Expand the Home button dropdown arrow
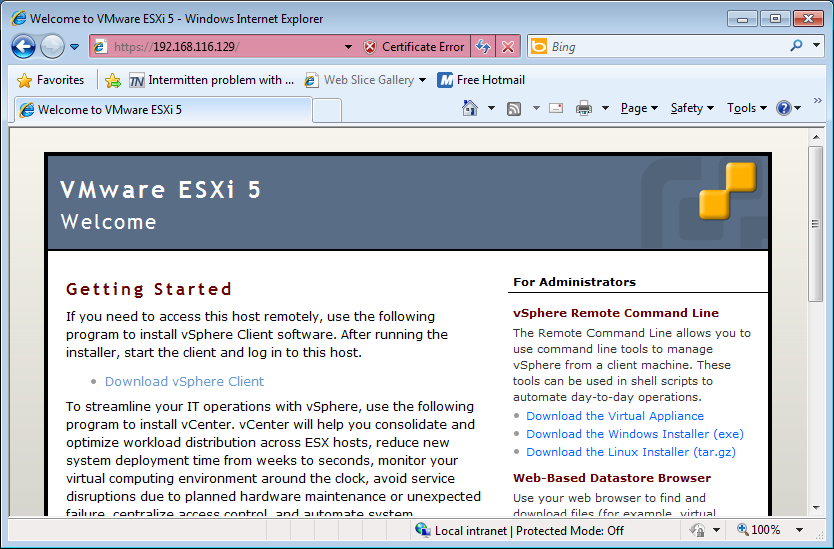 491,109
